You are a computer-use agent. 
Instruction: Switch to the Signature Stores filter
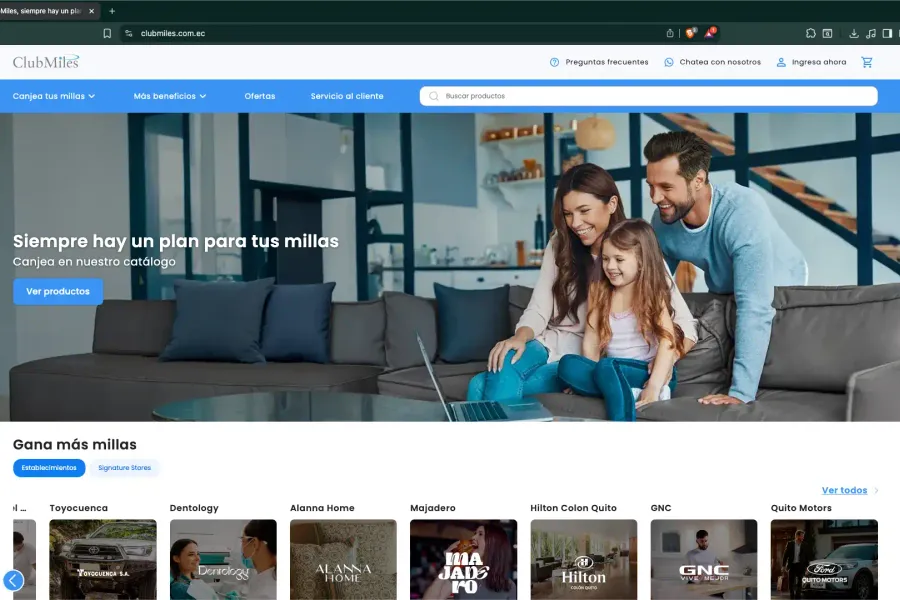point(125,468)
